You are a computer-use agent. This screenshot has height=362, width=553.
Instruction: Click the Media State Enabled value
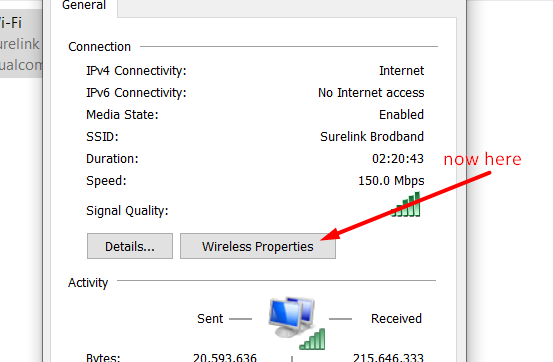pos(401,115)
